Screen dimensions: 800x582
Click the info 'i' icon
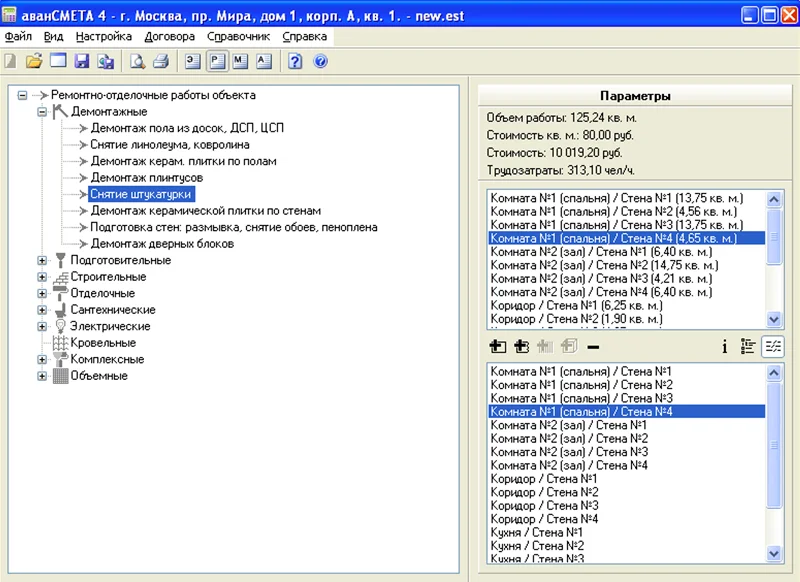725,347
